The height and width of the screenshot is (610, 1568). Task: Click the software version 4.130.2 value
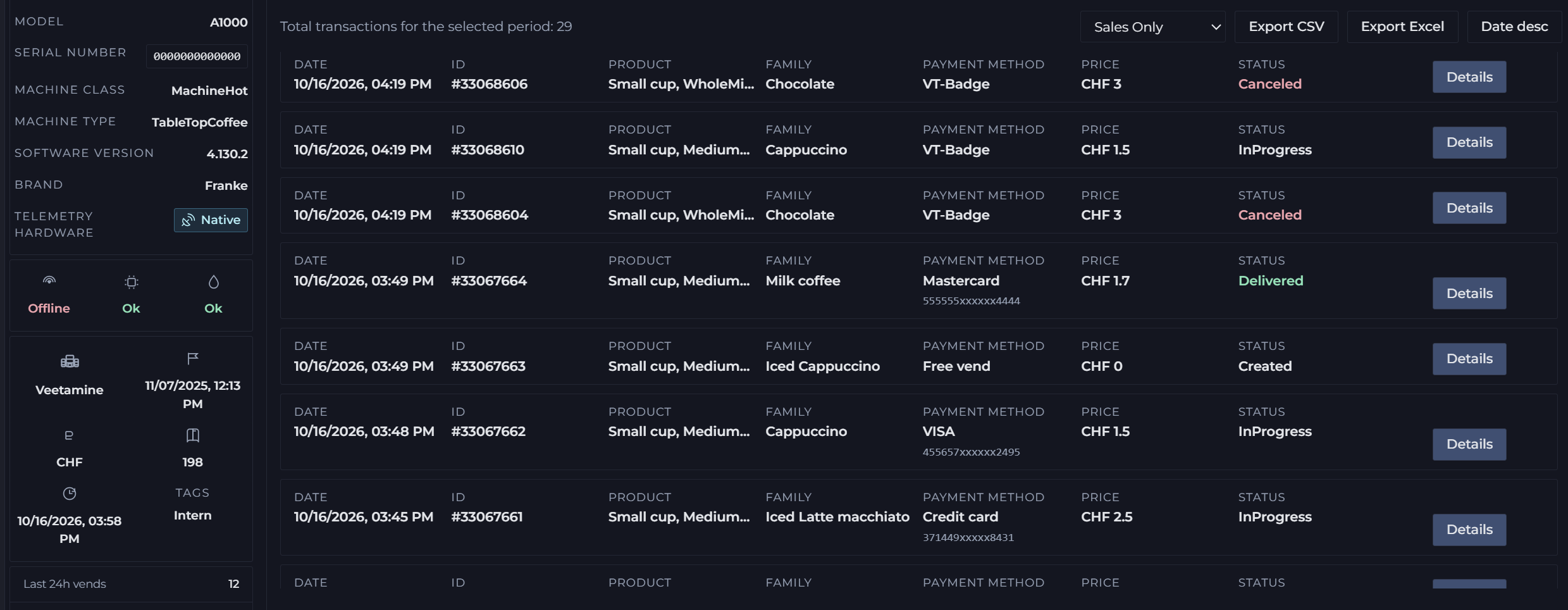point(227,154)
